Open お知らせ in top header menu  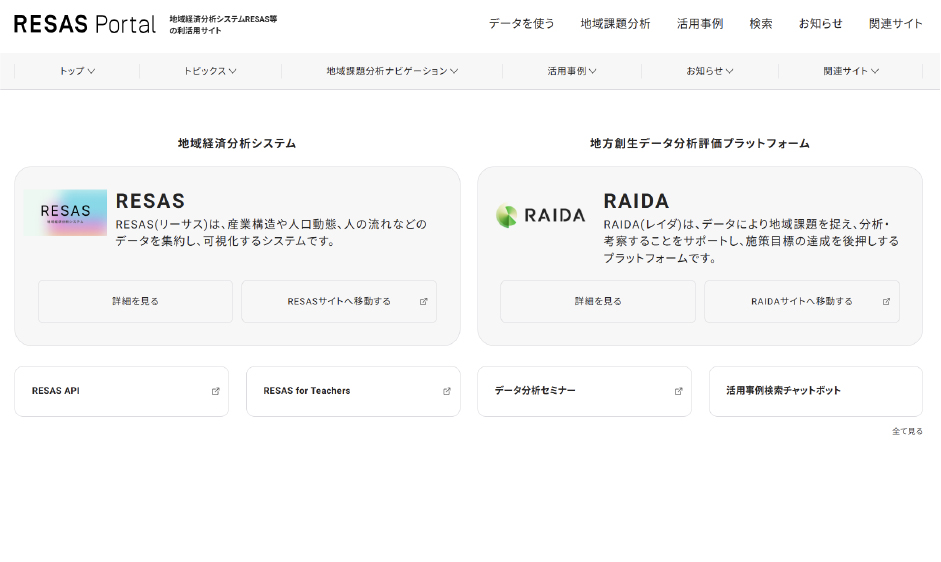[820, 24]
